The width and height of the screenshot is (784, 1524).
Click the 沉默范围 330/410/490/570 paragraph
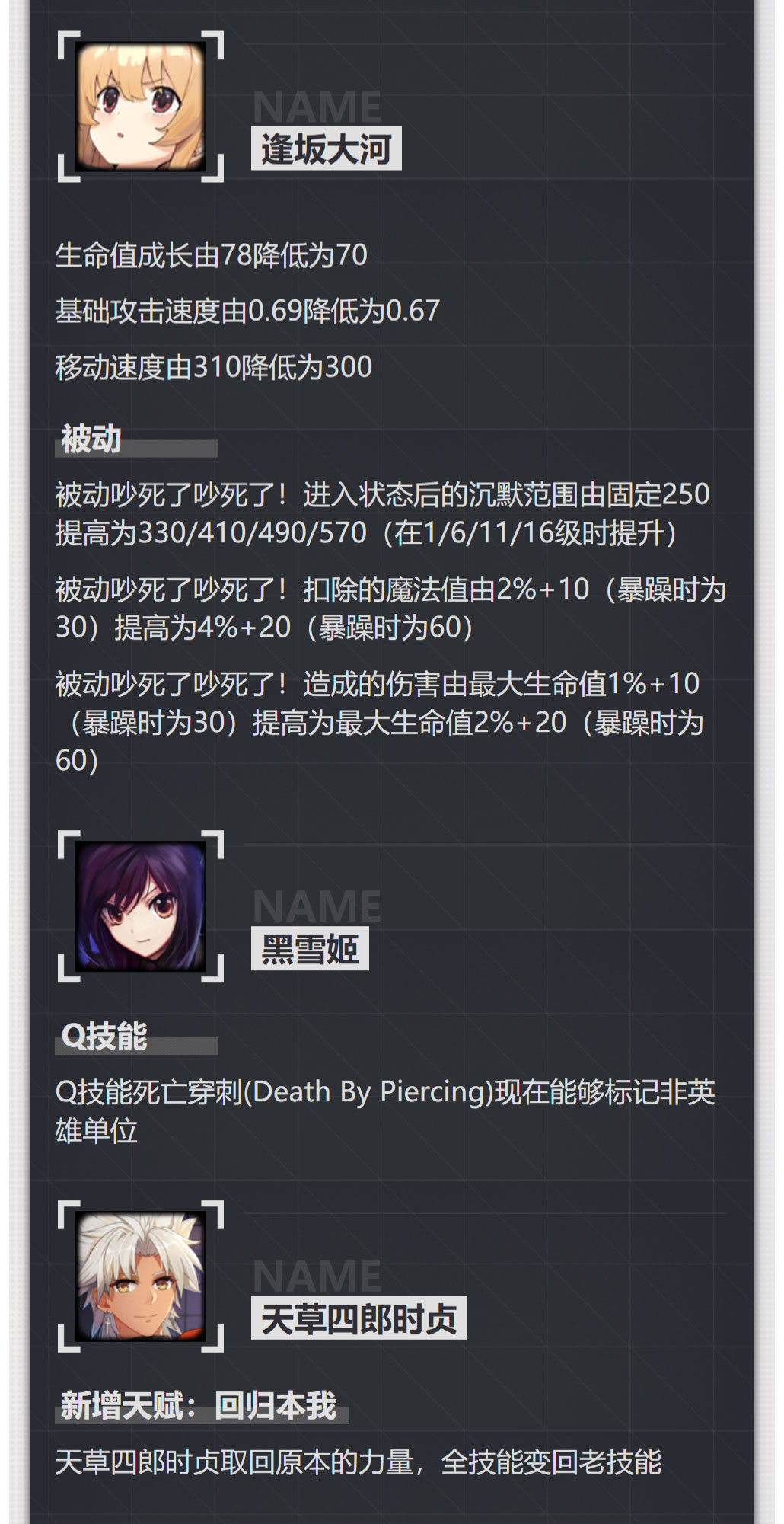[382, 513]
